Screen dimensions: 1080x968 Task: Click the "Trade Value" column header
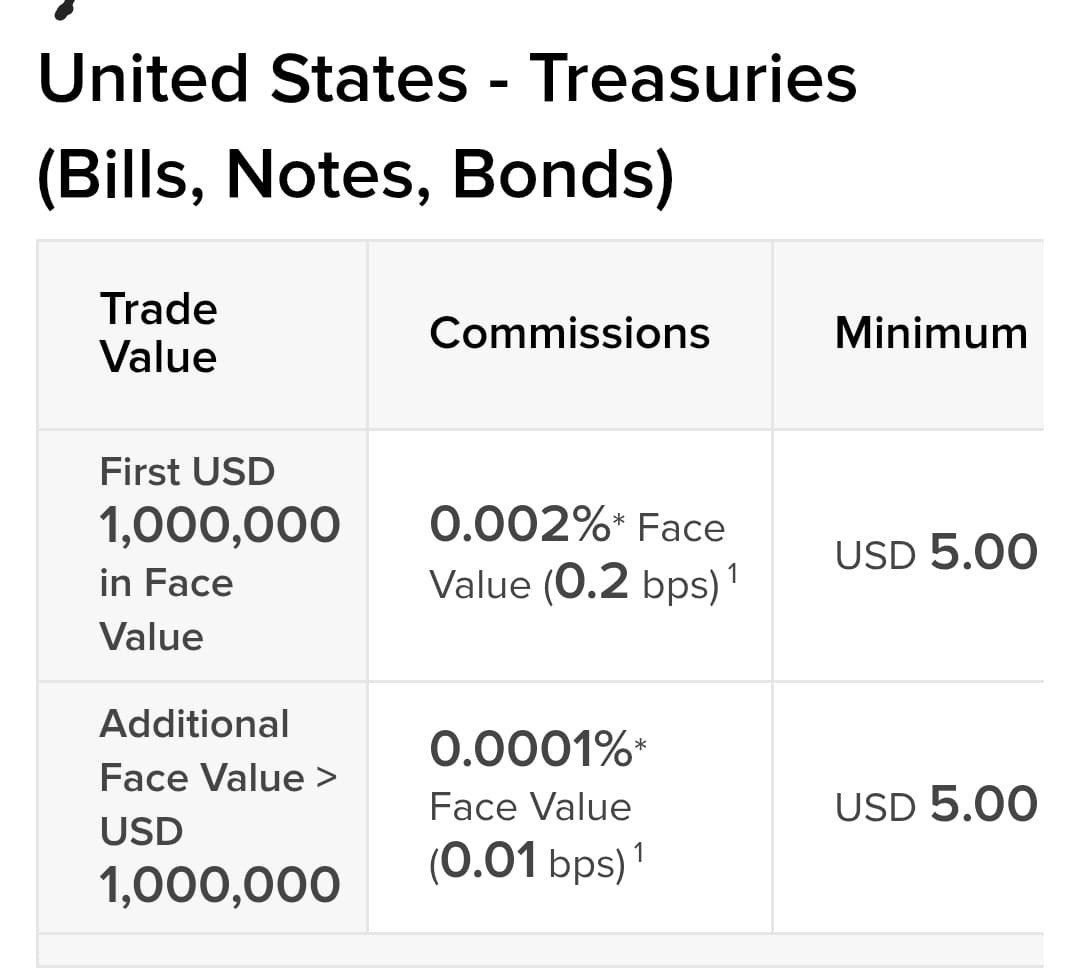coord(158,333)
